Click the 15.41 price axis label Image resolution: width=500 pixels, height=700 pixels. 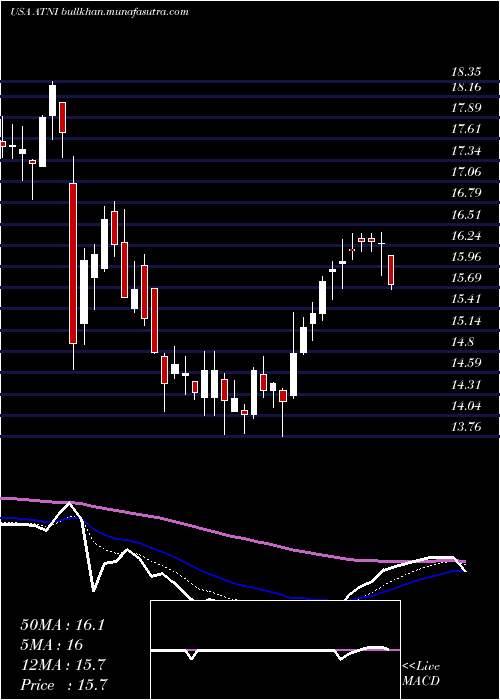pyautogui.click(x=466, y=299)
